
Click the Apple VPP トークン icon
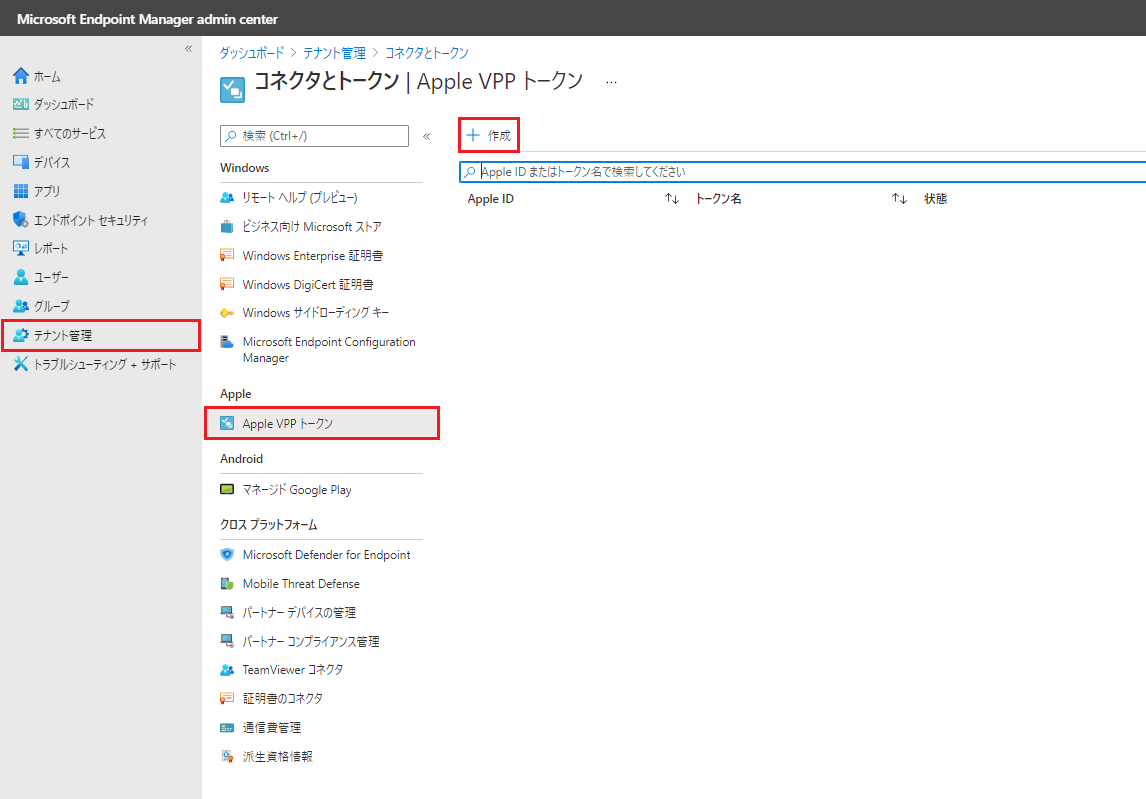227,423
